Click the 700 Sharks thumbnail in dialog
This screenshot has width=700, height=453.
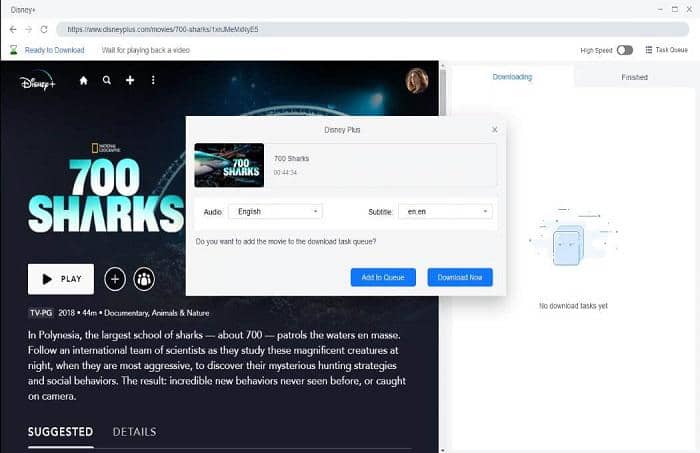tap(229, 165)
